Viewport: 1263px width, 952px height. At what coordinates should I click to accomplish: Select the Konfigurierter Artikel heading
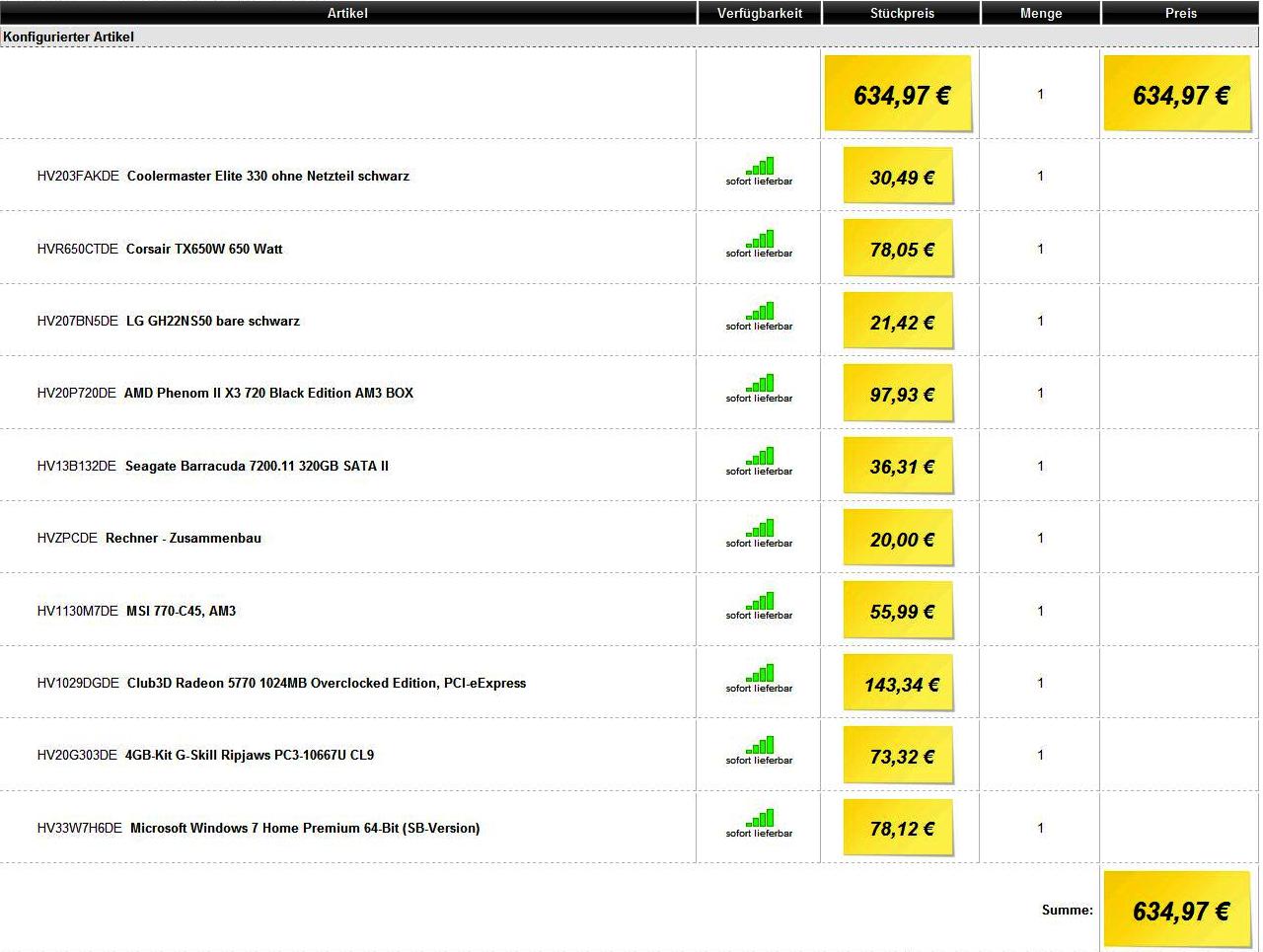pyautogui.click(x=68, y=37)
